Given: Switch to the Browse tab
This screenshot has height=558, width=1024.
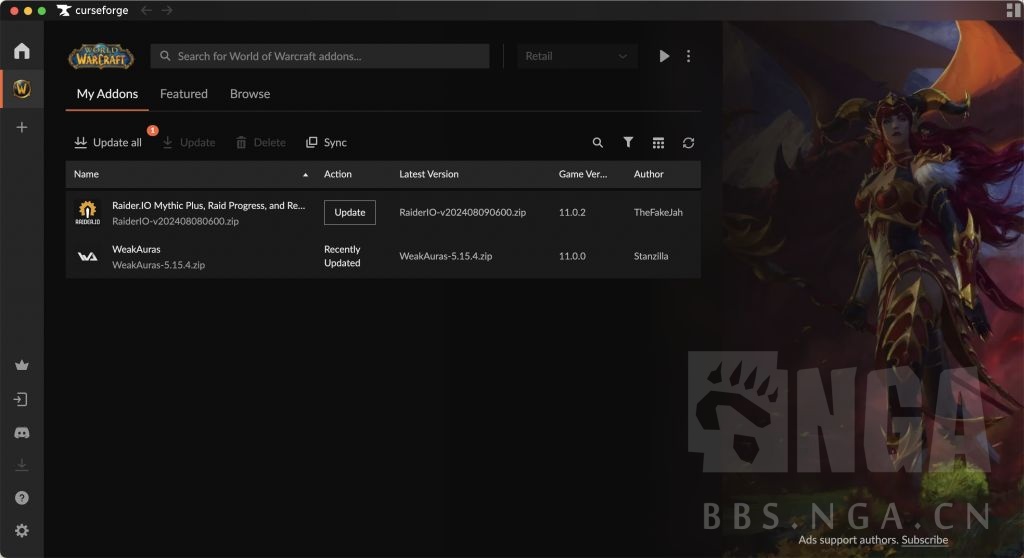Looking at the screenshot, I should (250, 94).
